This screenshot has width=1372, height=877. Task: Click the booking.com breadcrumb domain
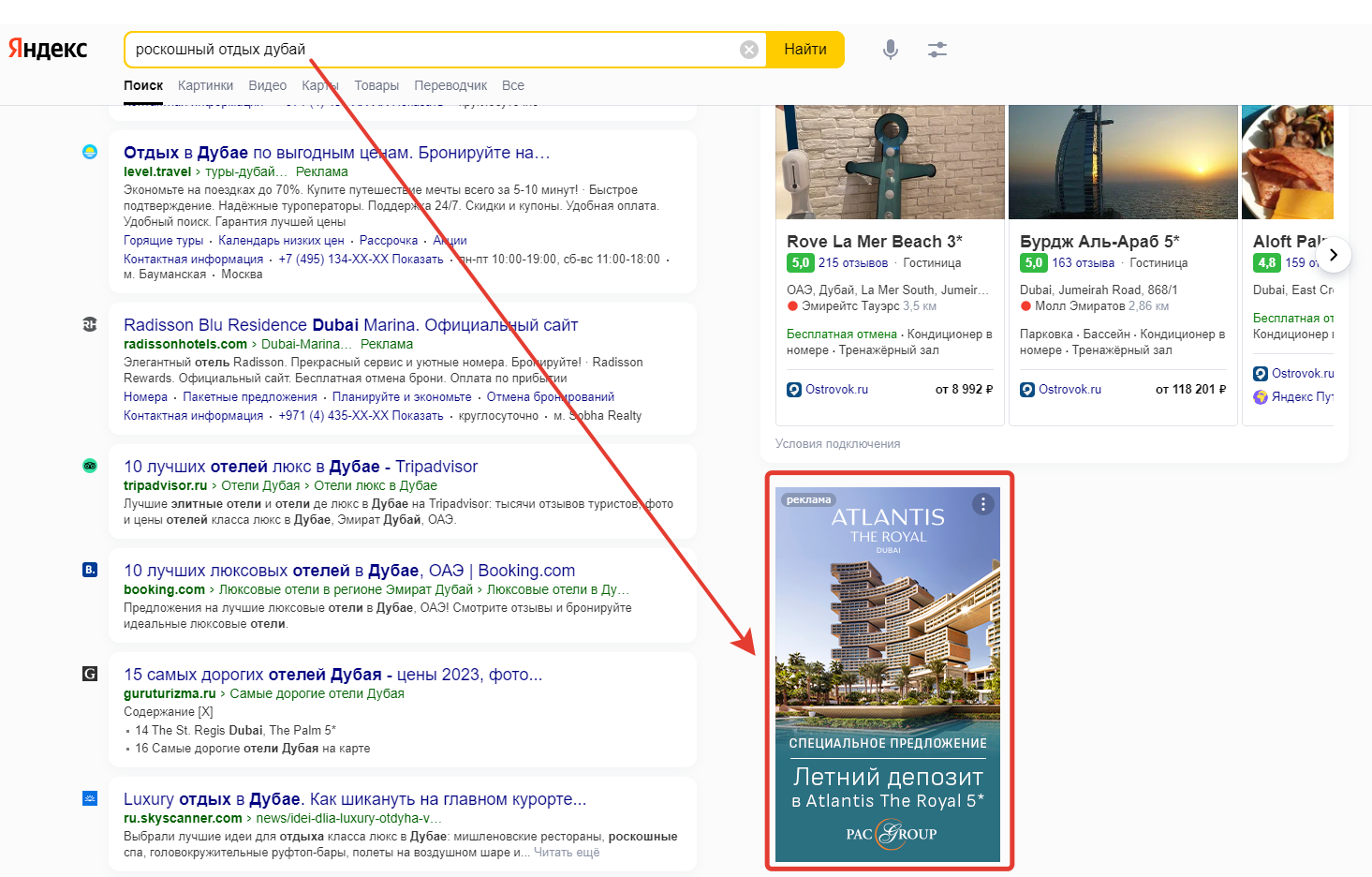[164, 589]
